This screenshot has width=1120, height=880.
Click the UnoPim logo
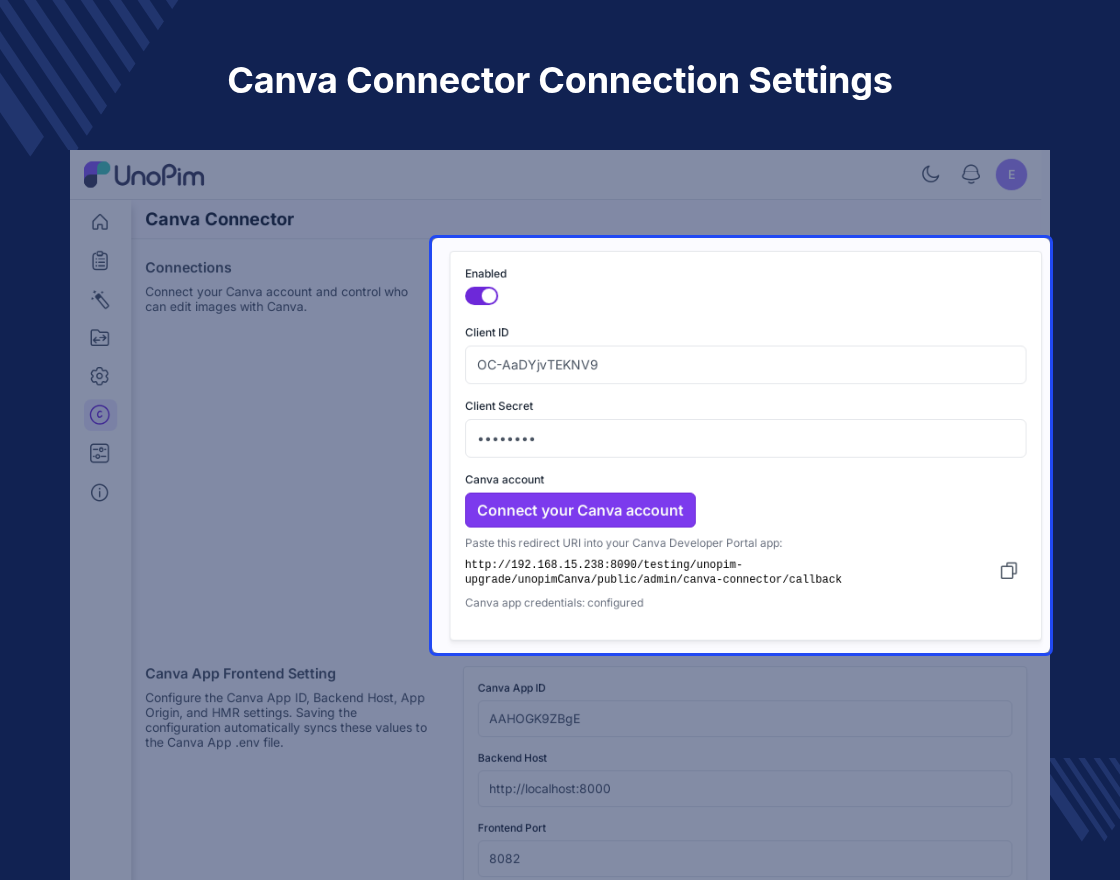144,175
